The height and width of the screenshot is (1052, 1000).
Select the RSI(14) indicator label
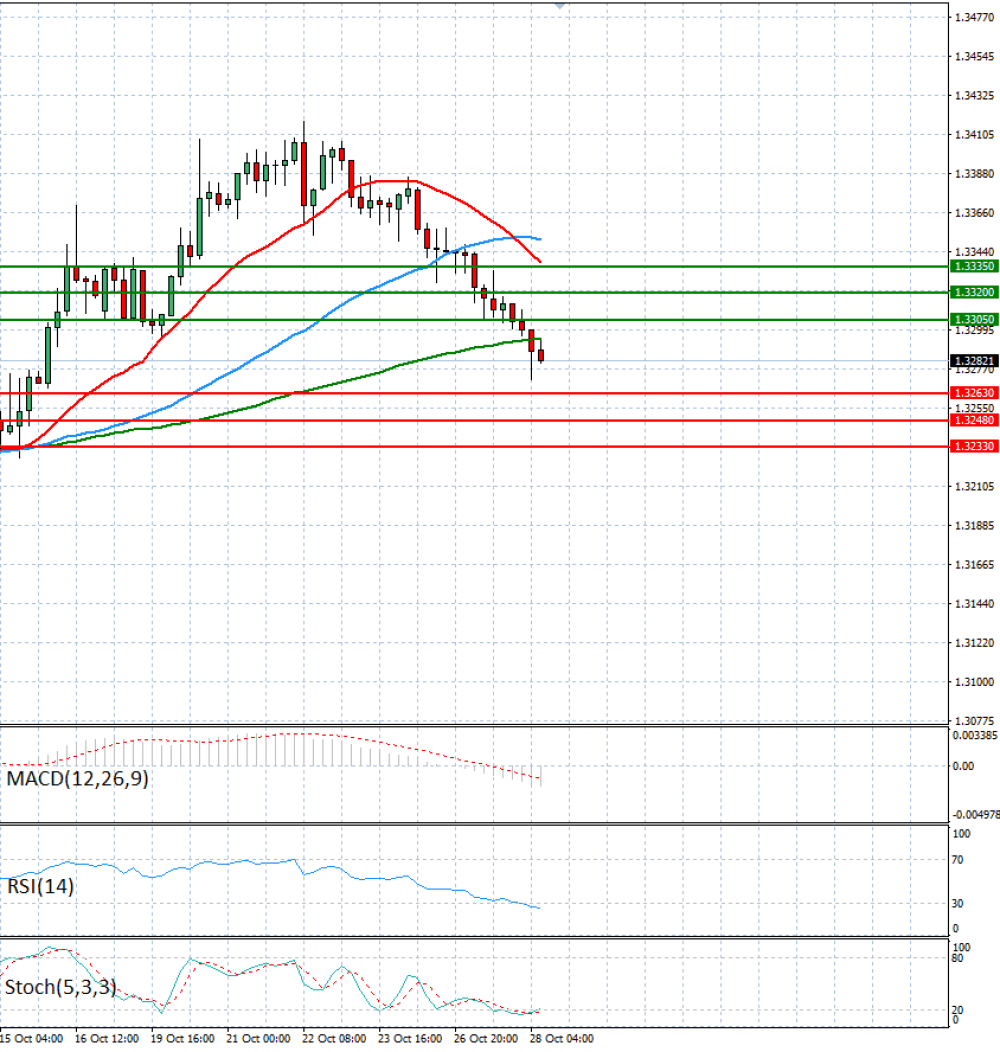[x=40, y=886]
